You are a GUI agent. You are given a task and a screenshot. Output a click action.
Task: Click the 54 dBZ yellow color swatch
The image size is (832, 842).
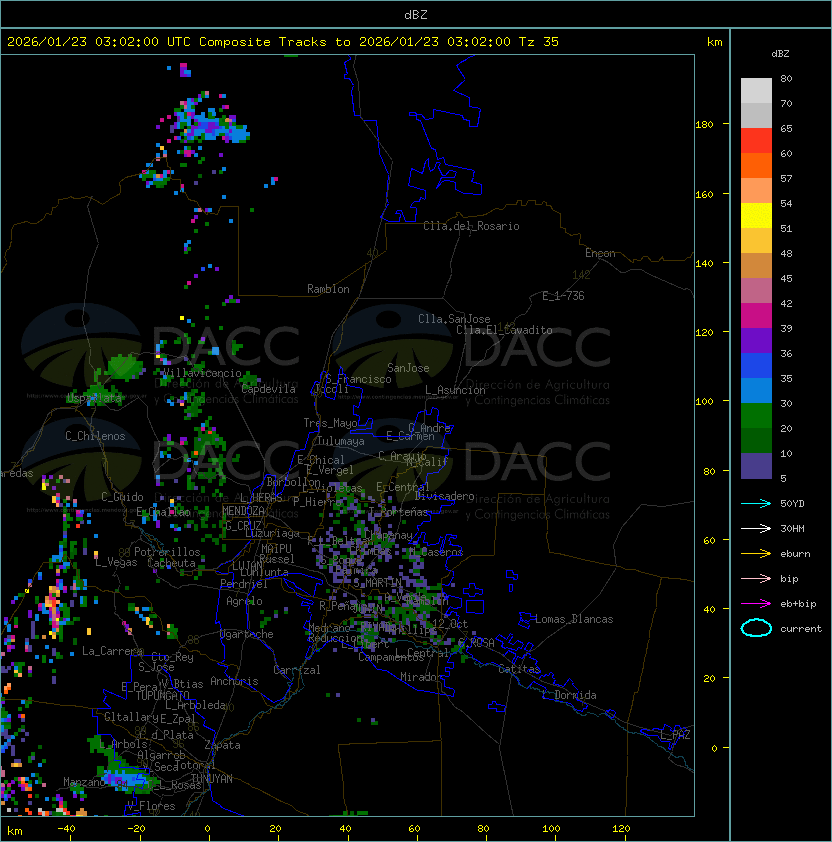(x=756, y=215)
